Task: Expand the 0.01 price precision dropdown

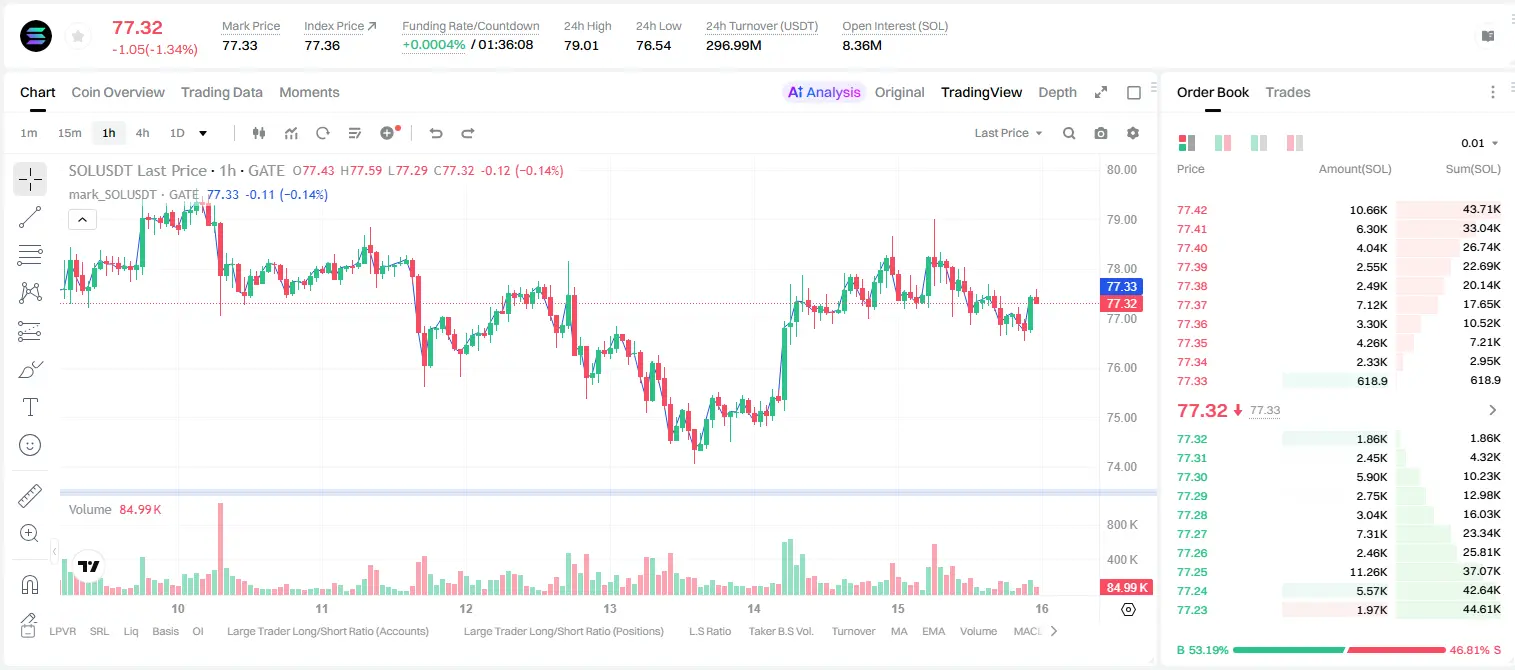Action: pos(1480,143)
